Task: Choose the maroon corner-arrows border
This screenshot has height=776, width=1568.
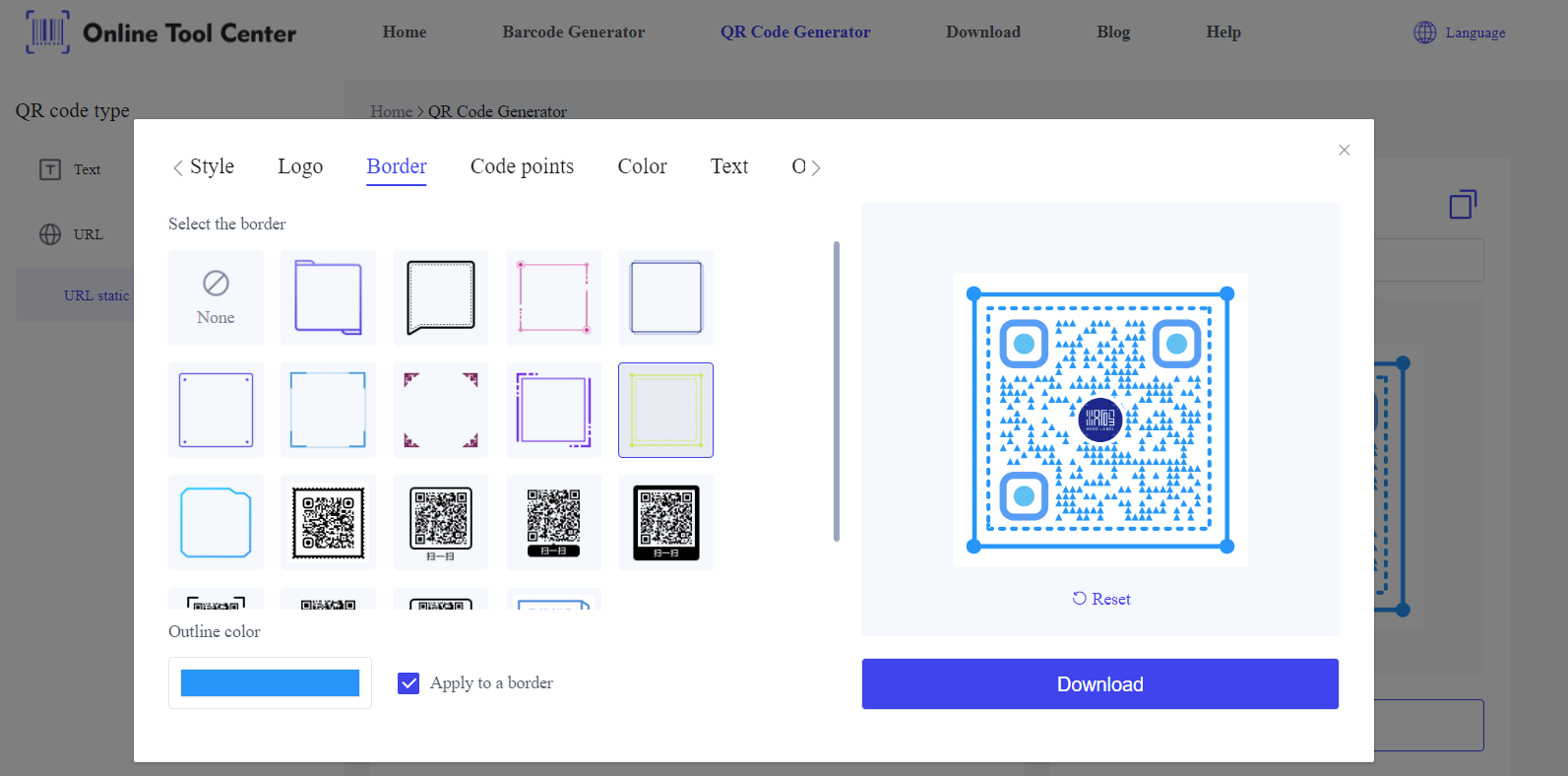Action: point(441,410)
